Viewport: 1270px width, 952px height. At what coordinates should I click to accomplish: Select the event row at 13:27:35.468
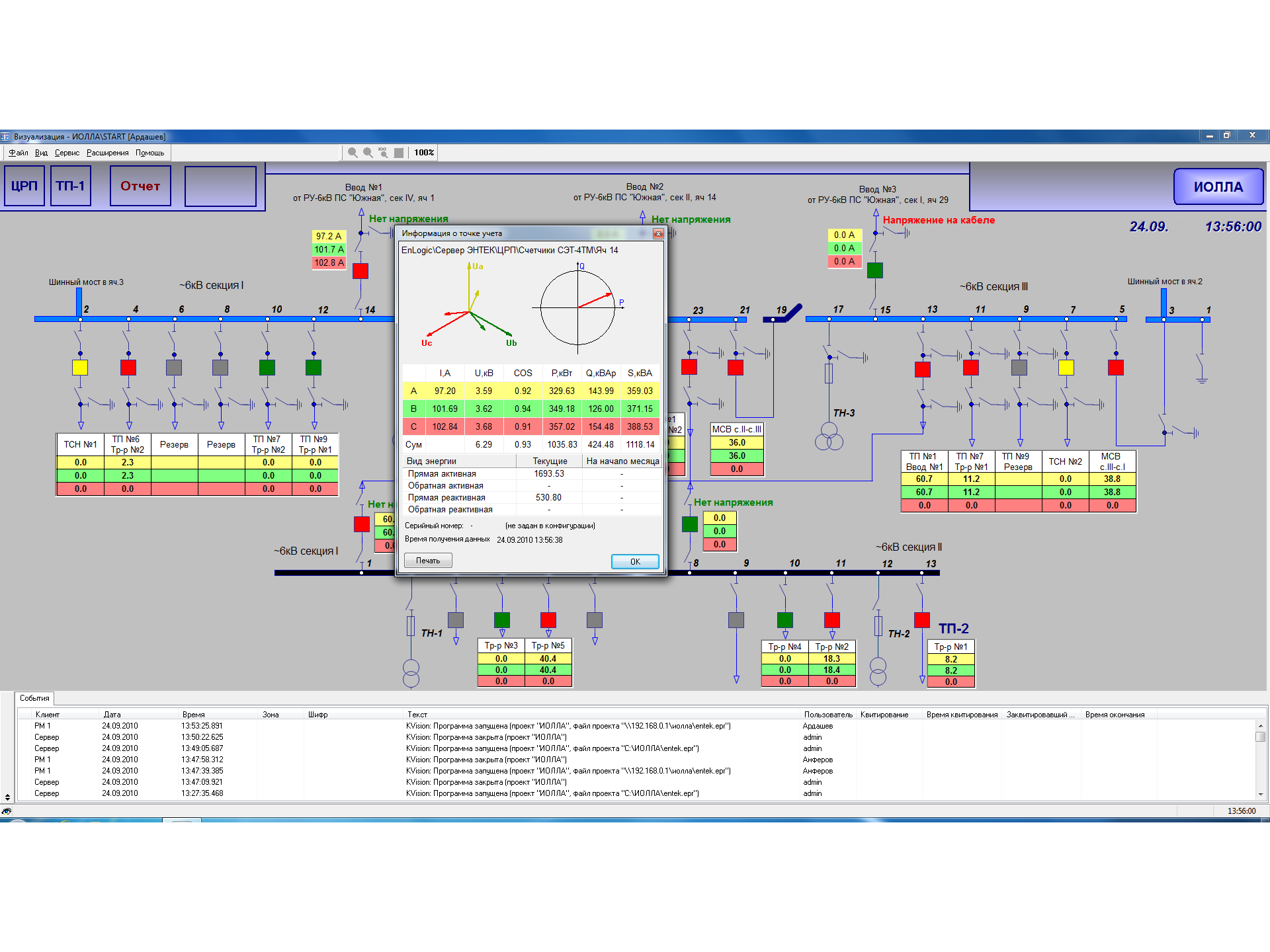coord(636,793)
